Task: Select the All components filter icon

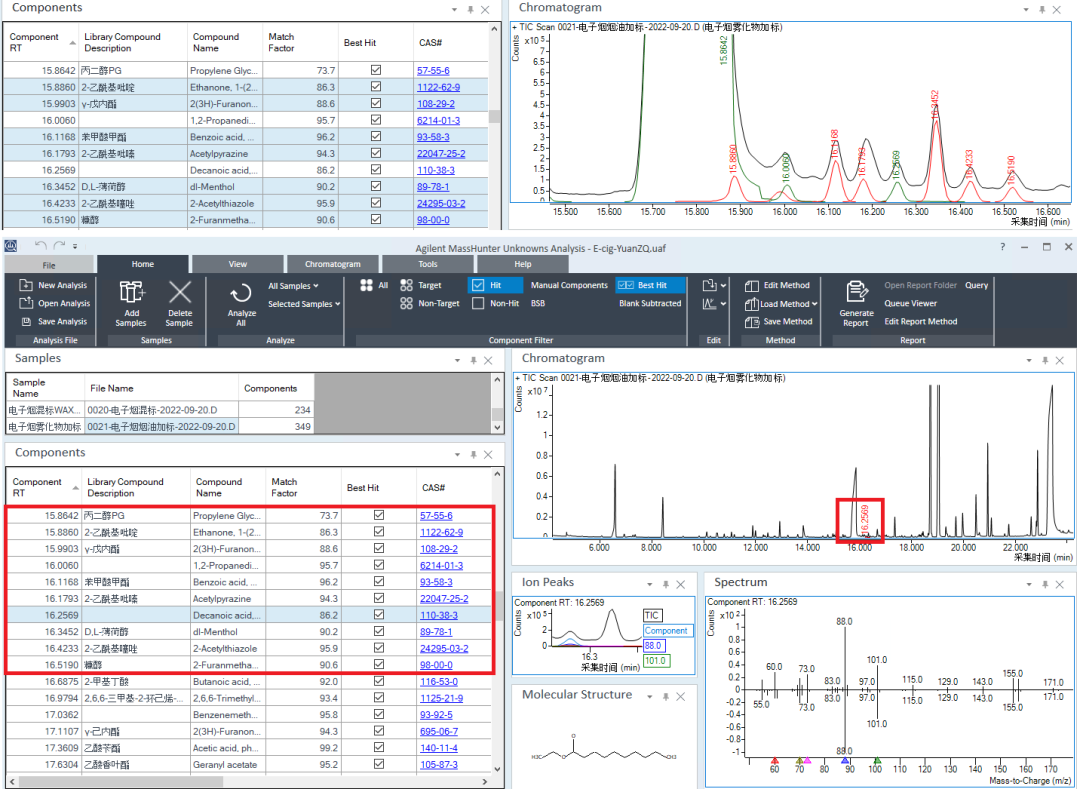Action: (x=366, y=285)
